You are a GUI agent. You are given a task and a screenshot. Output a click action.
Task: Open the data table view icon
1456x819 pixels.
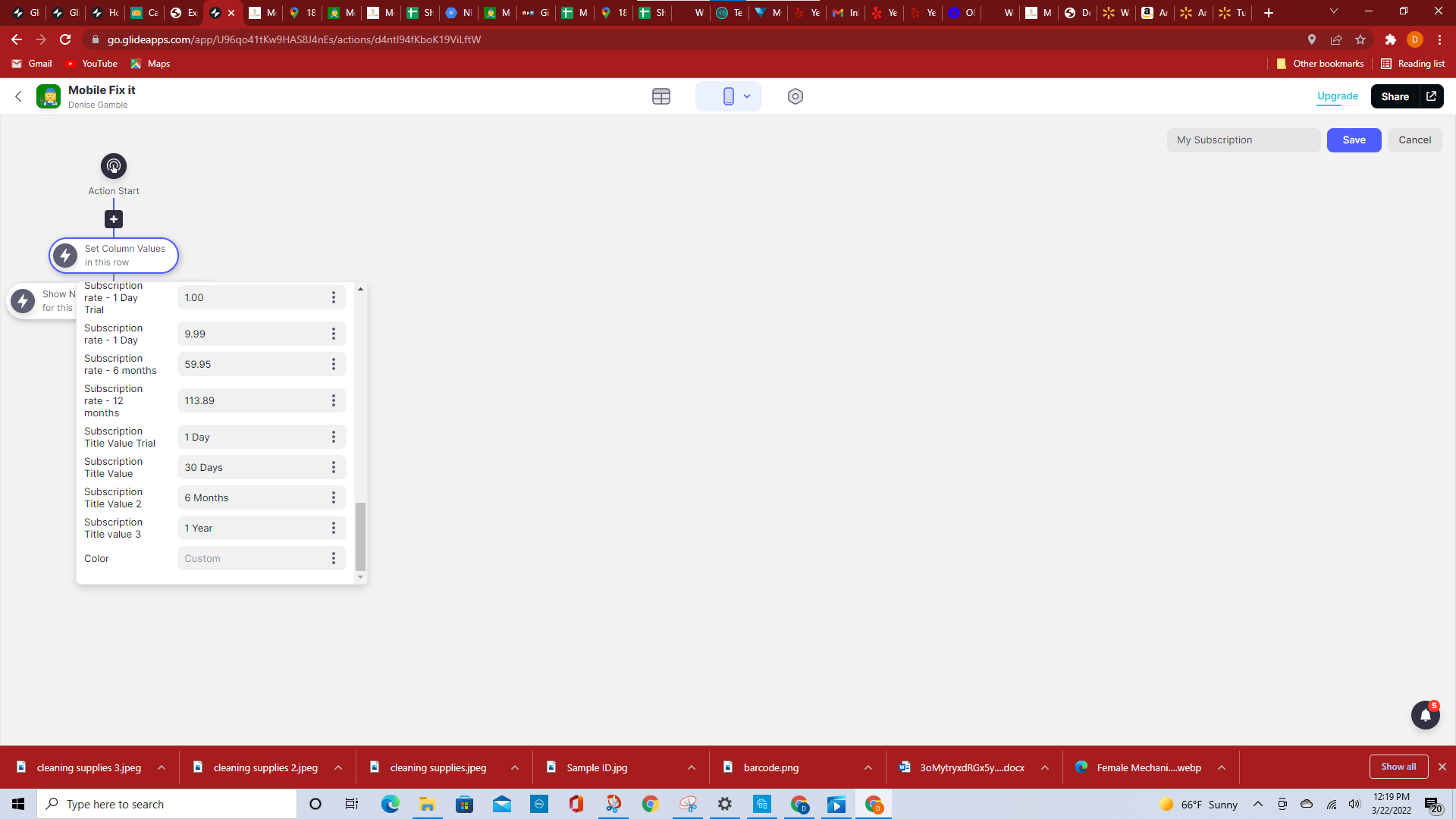tap(661, 96)
